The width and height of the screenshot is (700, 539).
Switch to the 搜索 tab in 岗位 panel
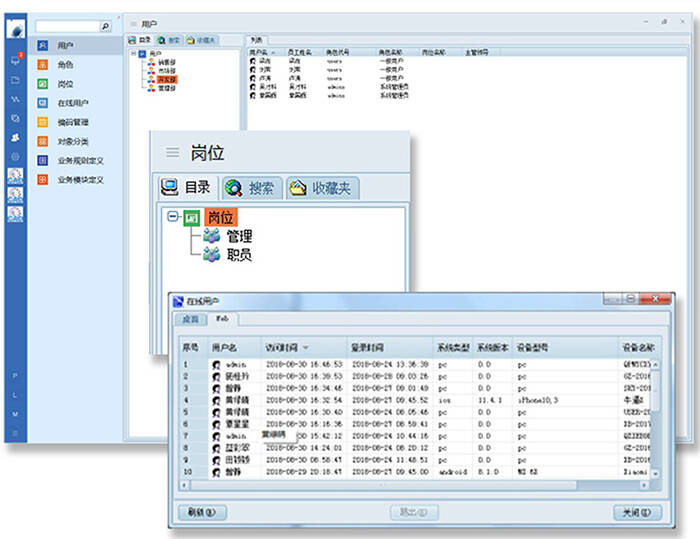[x=250, y=188]
